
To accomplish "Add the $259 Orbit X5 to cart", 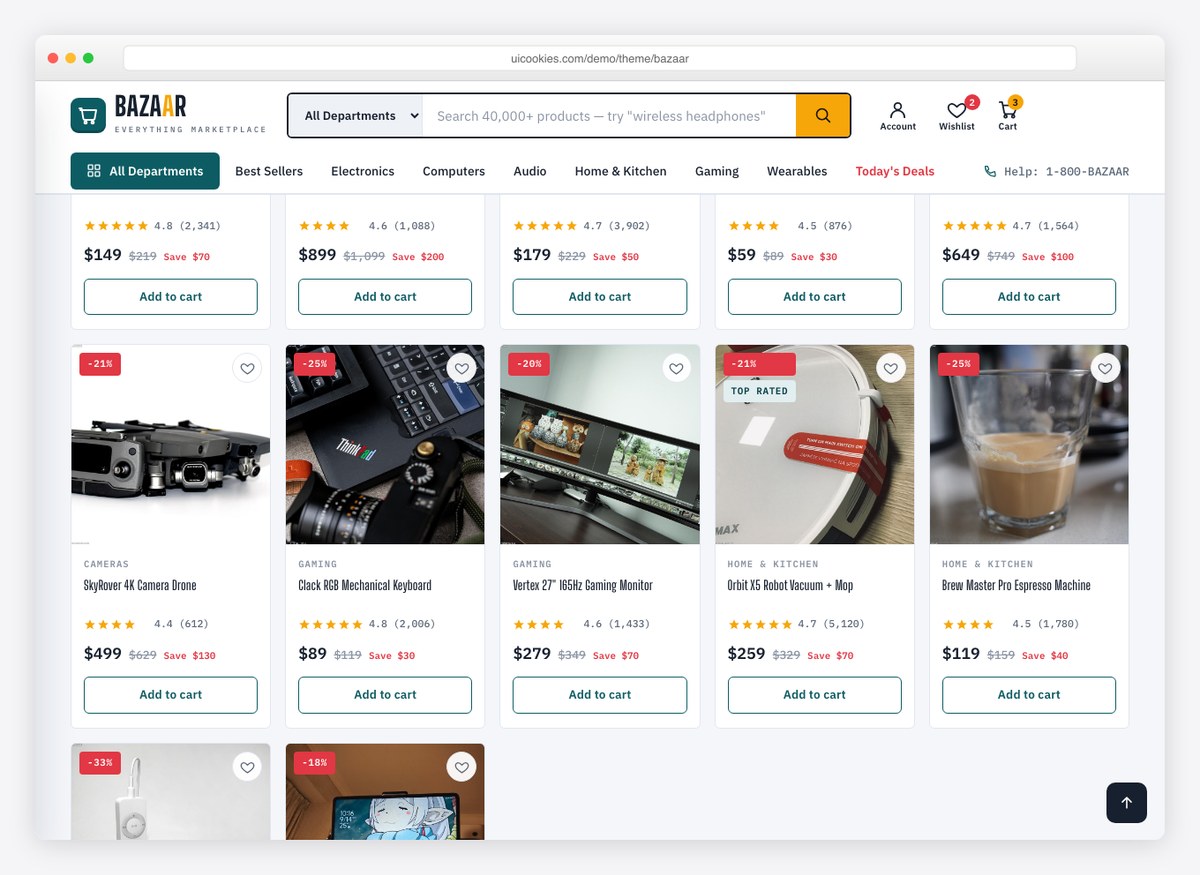I will [x=814, y=695].
